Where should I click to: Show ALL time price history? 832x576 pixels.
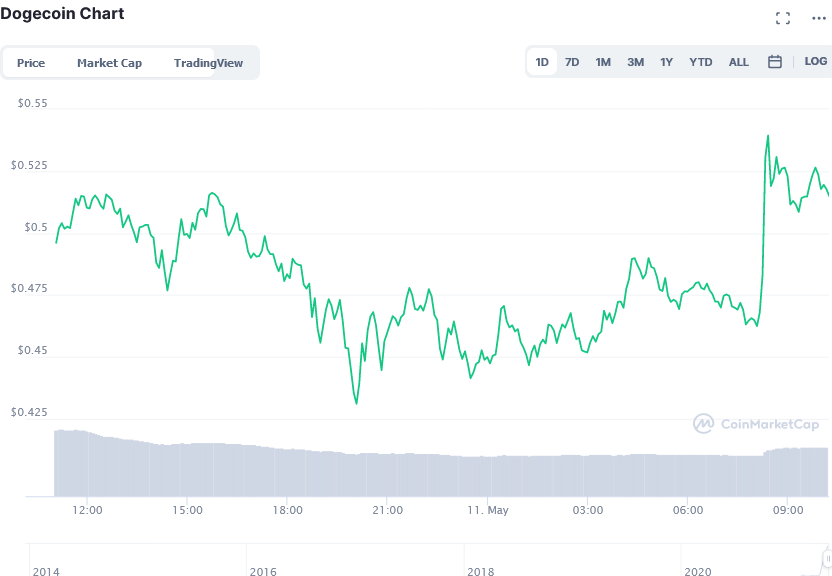pyautogui.click(x=739, y=62)
